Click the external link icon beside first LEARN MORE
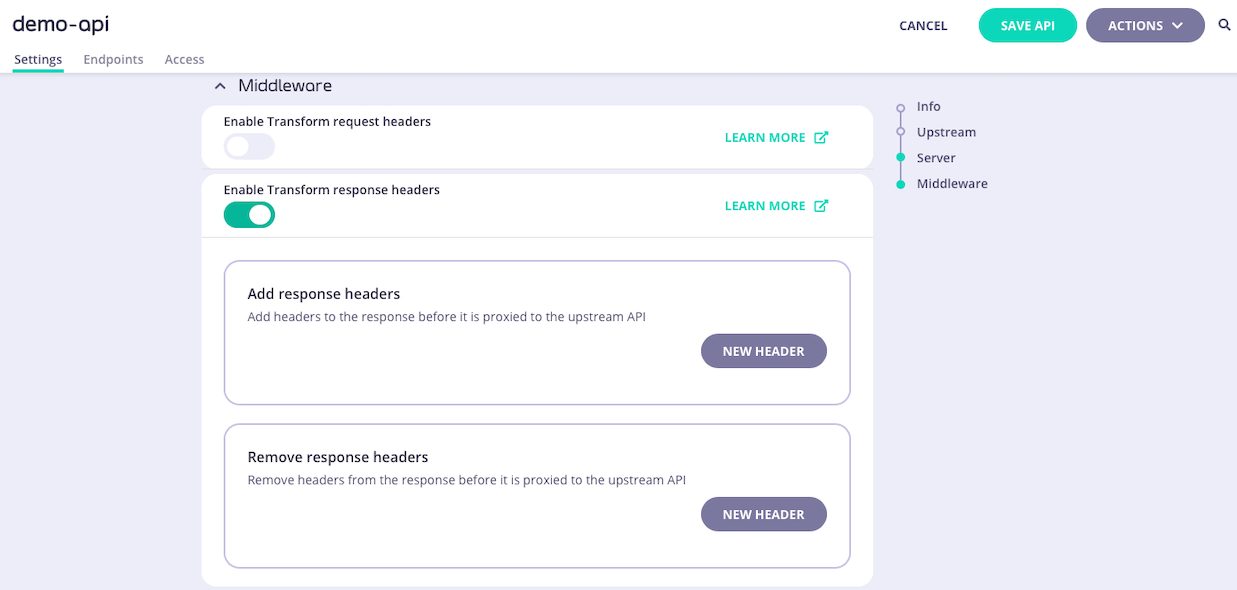The width and height of the screenshot is (1237, 590). coord(821,137)
